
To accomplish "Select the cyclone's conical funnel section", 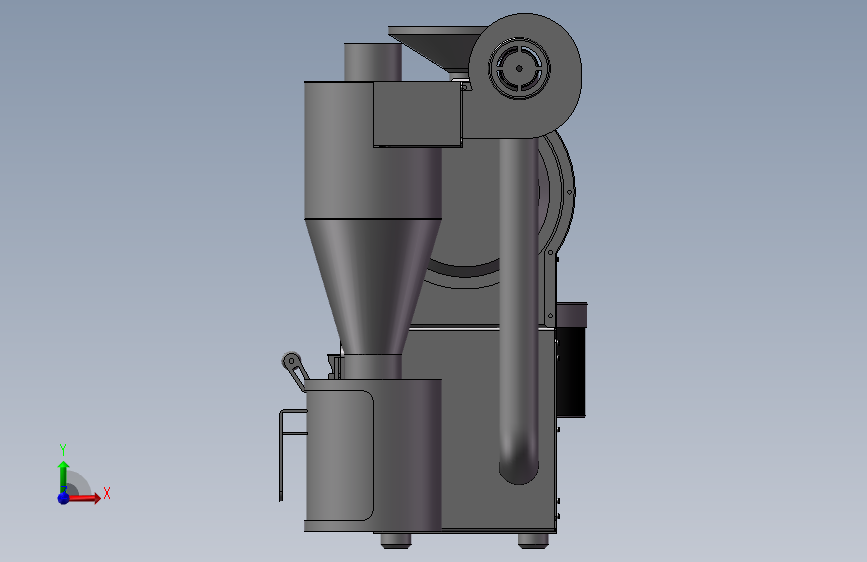I will (x=372, y=287).
